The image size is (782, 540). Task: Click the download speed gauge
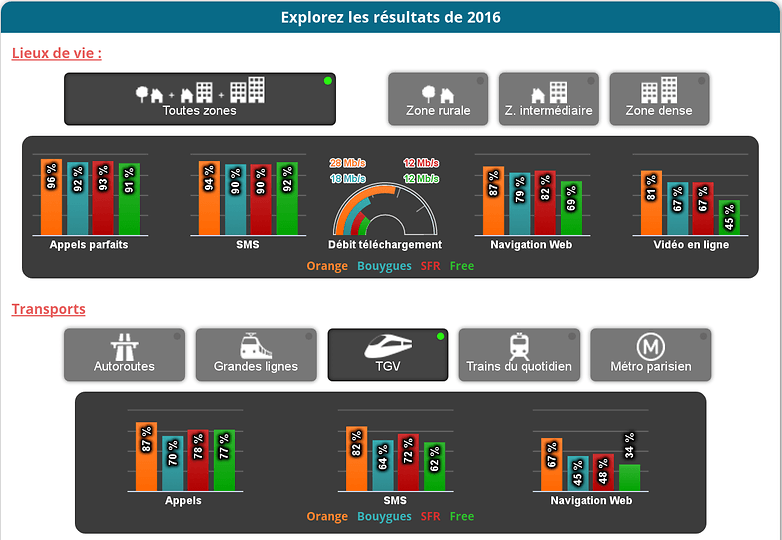(385, 209)
